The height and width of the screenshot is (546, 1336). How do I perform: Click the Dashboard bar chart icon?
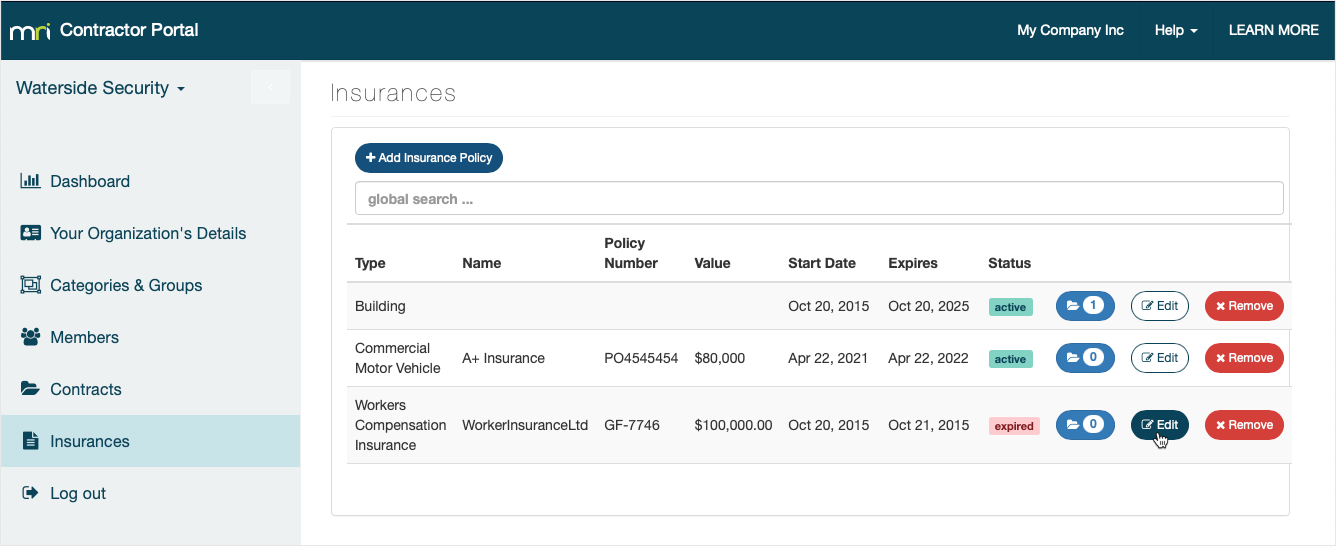(30, 181)
